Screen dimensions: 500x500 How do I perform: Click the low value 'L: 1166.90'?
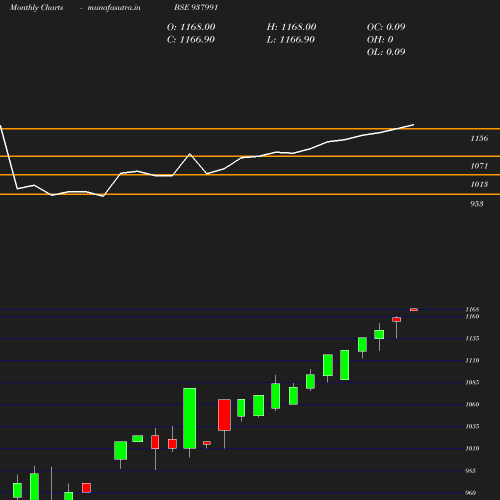click(x=291, y=39)
